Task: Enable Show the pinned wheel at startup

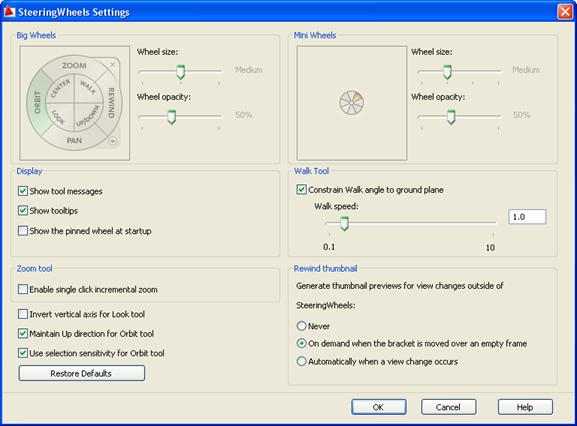Action: (x=23, y=231)
